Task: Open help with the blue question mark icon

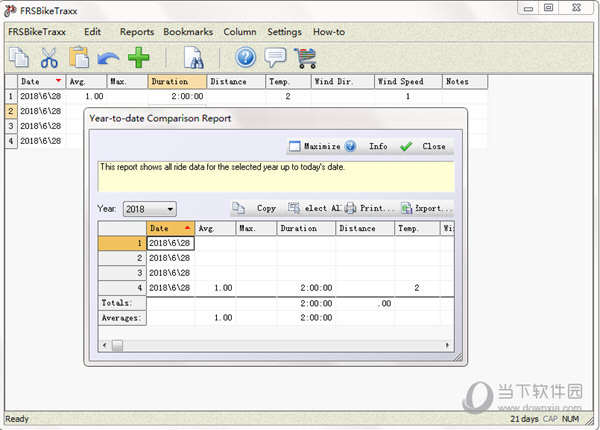Action: 245,57
